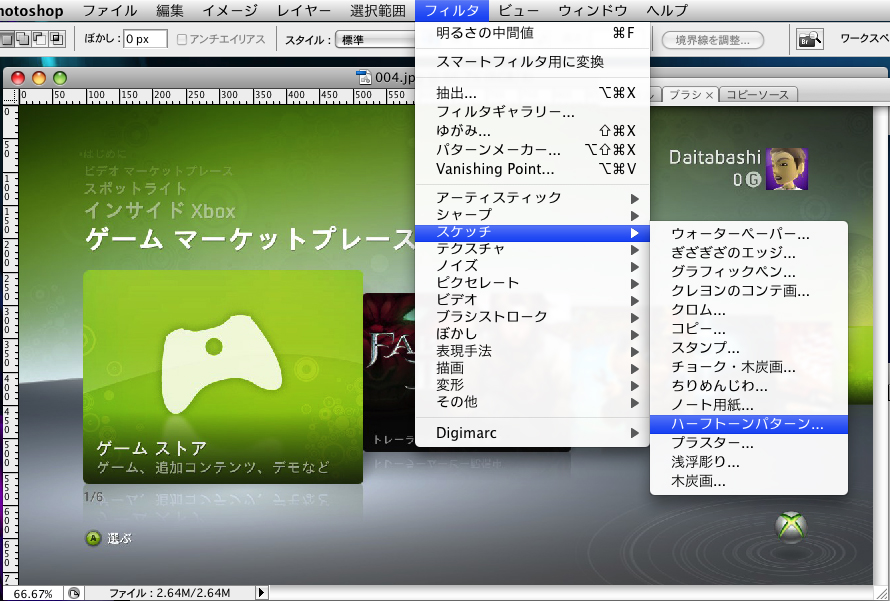Reapply 明るさの中間値 last filter

click(532, 33)
